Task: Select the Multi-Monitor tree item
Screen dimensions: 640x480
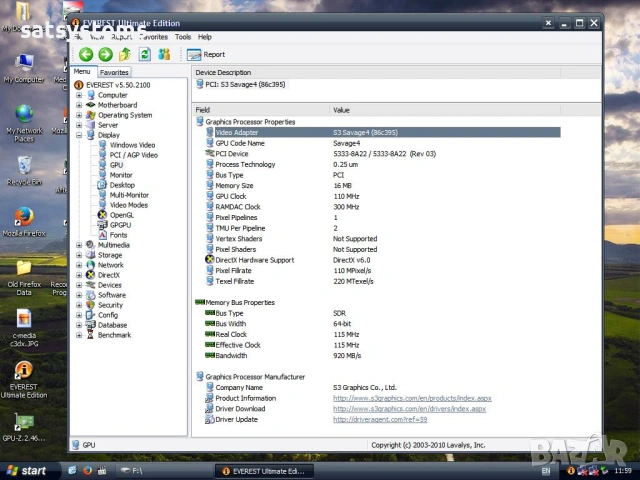Action: tap(129, 195)
